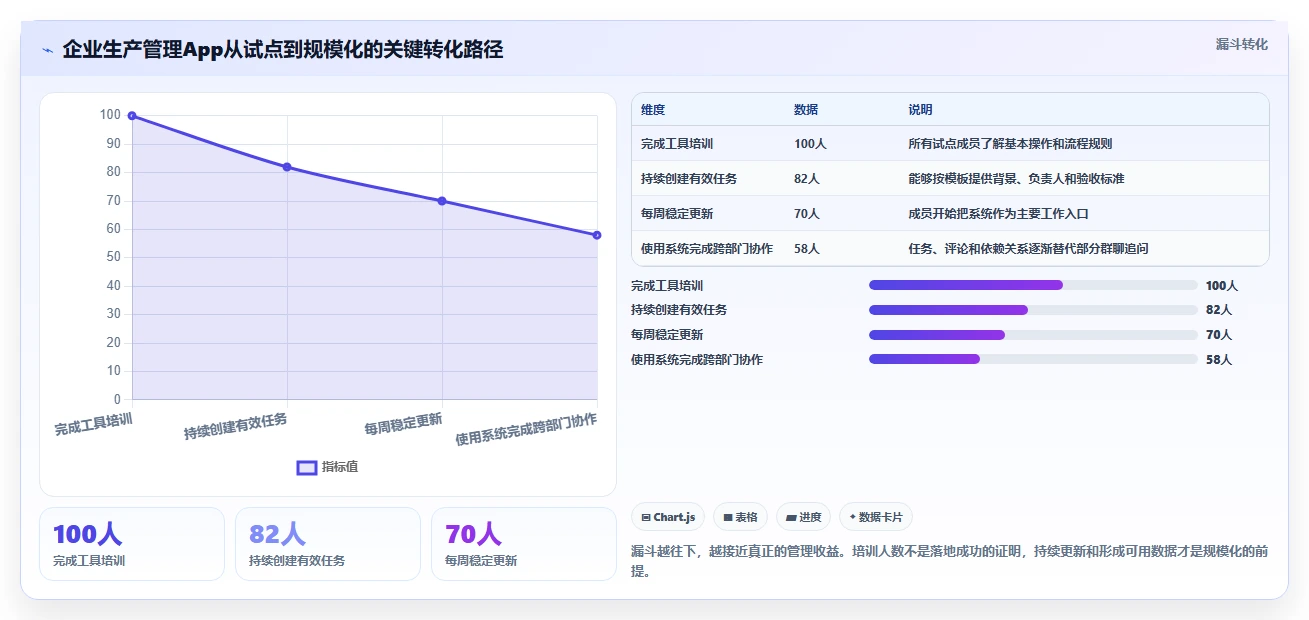Viewport: 1309px width, 620px height.
Task: Click the 完成工具培训 cell in the table
Action: 677,144
